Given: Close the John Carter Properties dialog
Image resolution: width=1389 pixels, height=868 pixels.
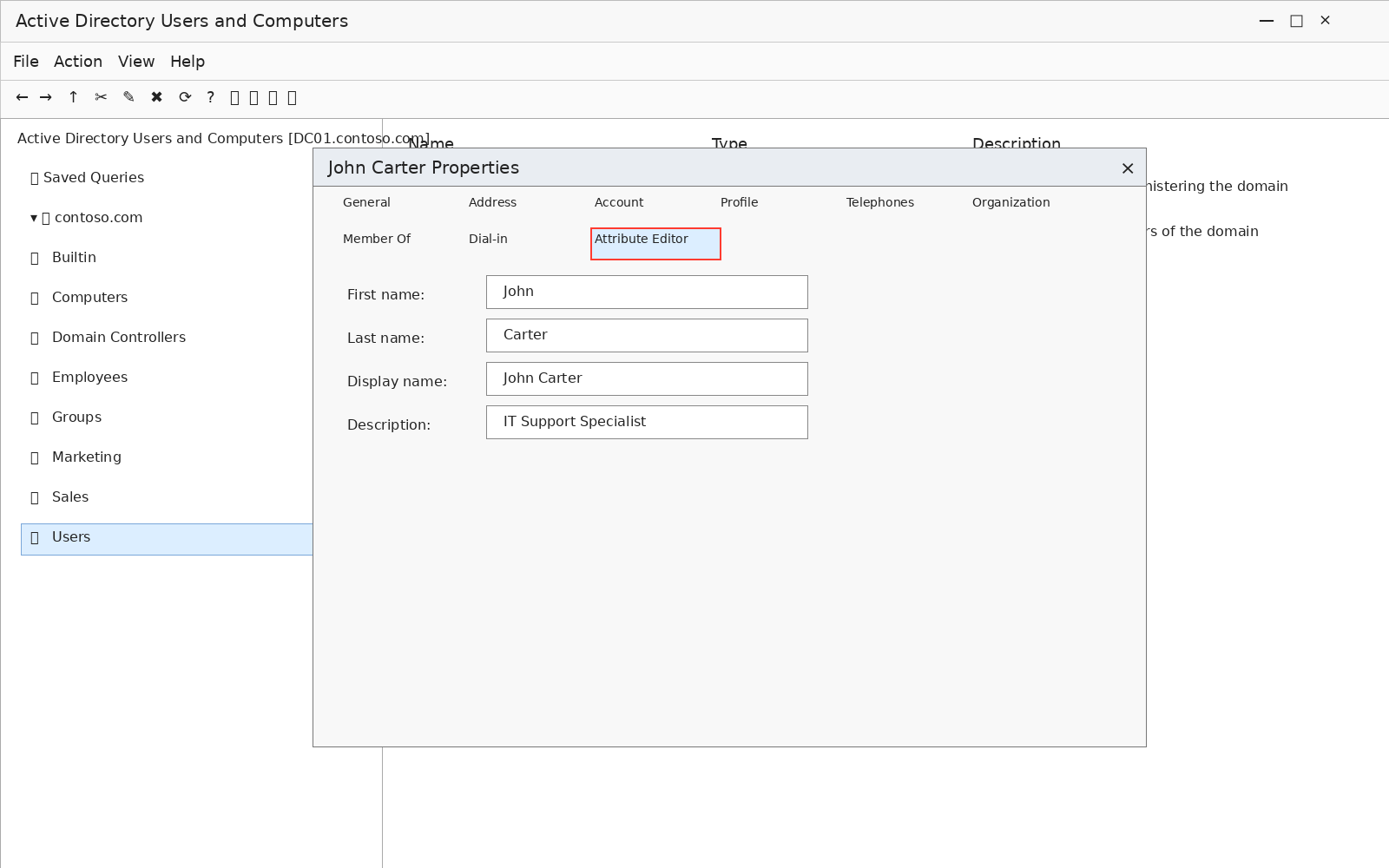Looking at the screenshot, I should [1128, 168].
